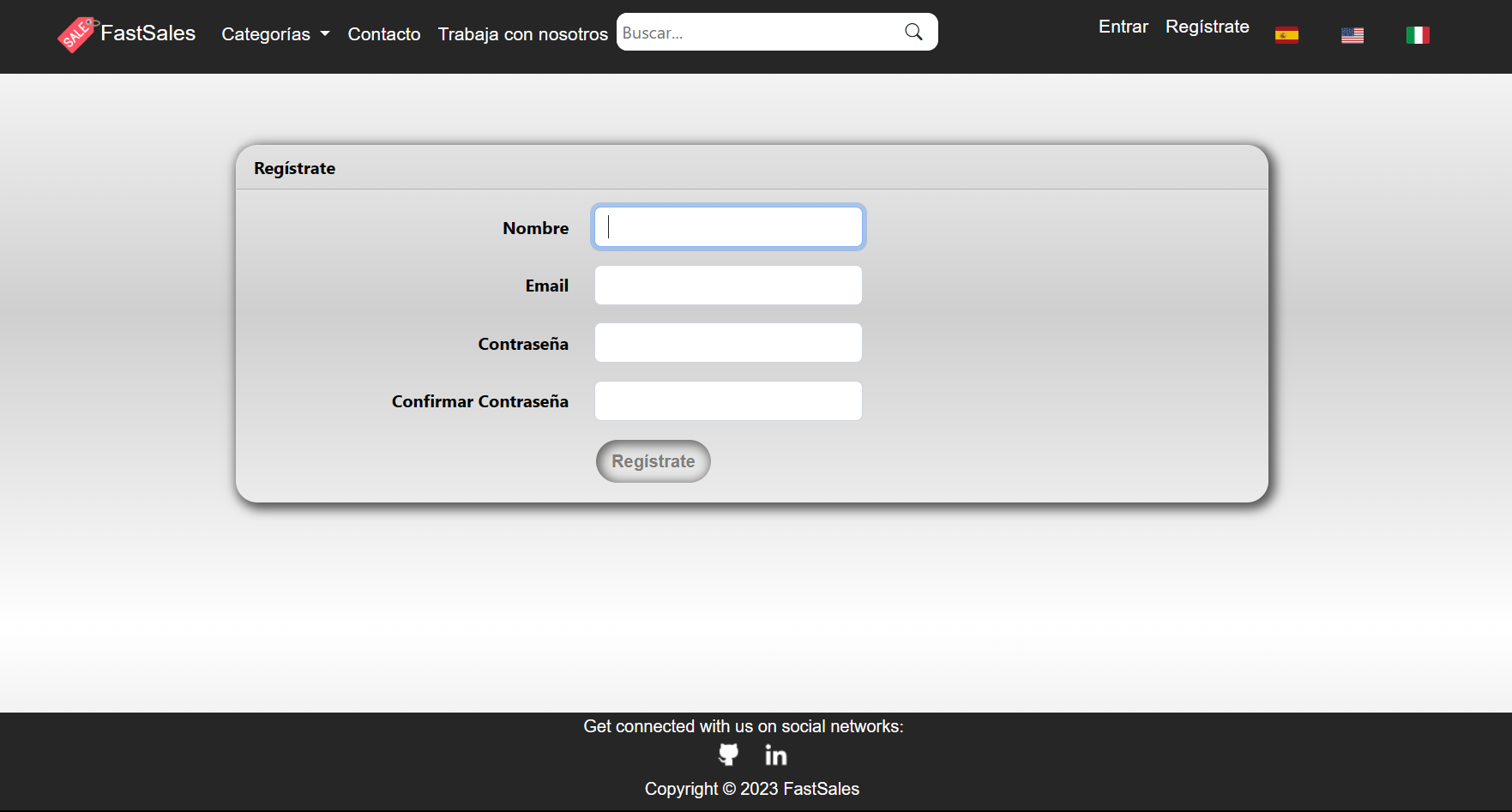This screenshot has height=812, width=1512.
Task: Click the FastSales sale tag logo
Action: point(77,34)
